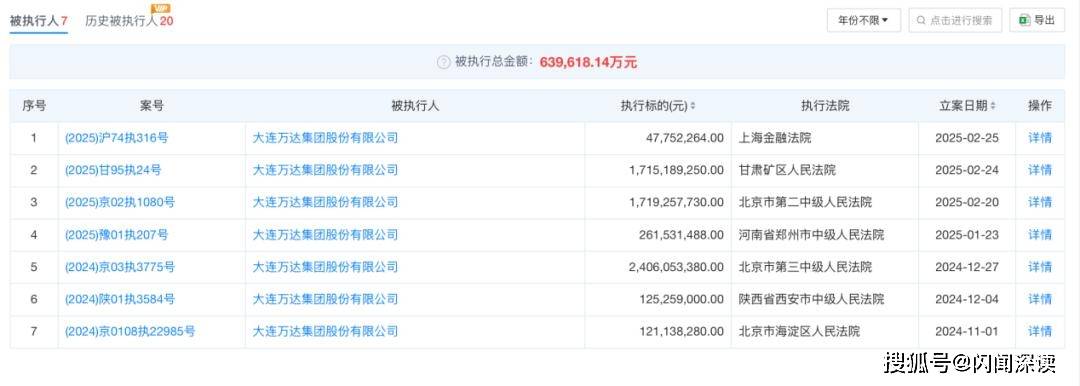Open 大连万达集团股份有限公司 link in row 5
The height and width of the screenshot is (386, 1080).
pyautogui.click(x=325, y=267)
